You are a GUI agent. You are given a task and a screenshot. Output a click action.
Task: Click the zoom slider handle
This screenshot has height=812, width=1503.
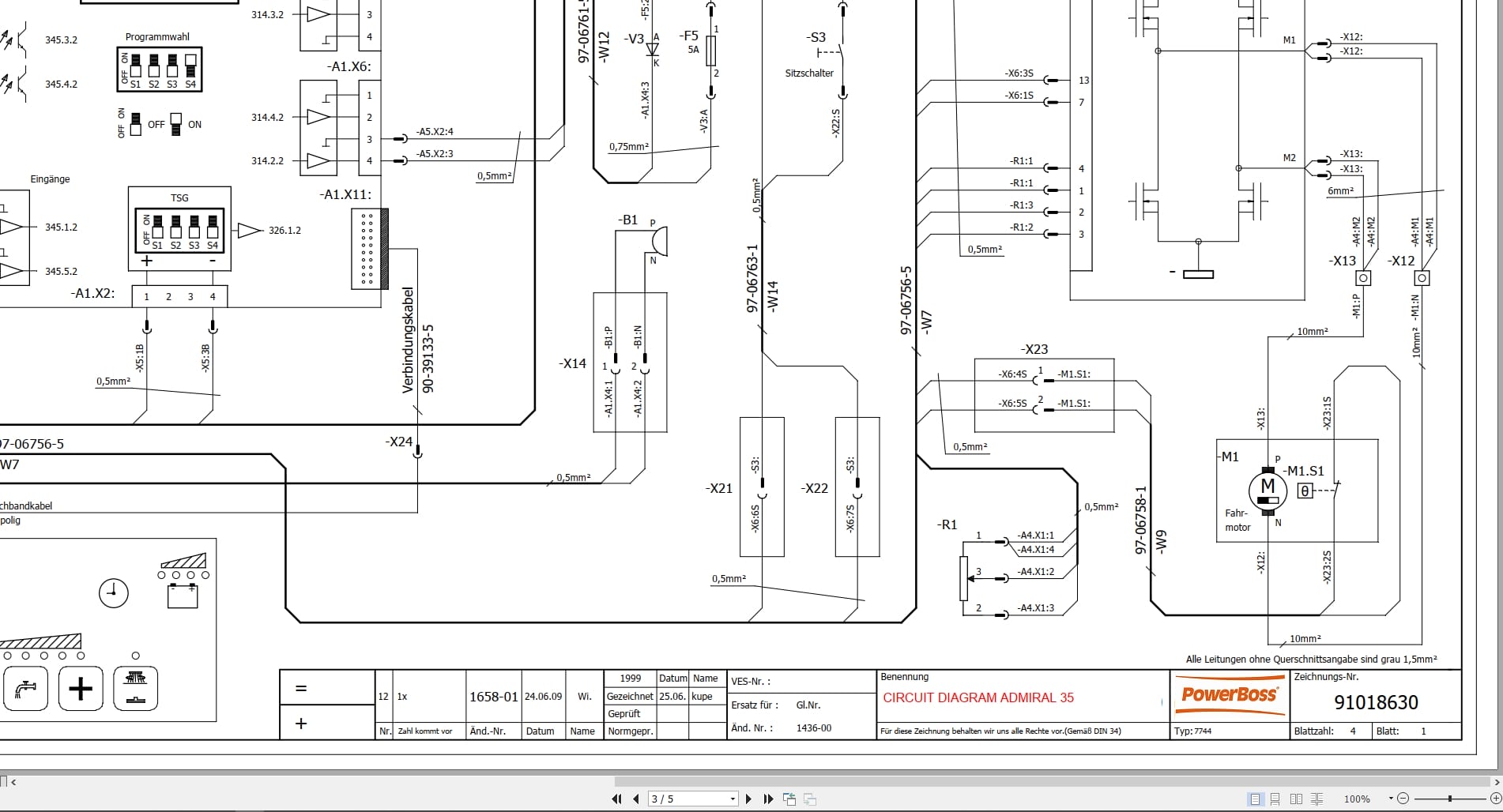[1450, 799]
